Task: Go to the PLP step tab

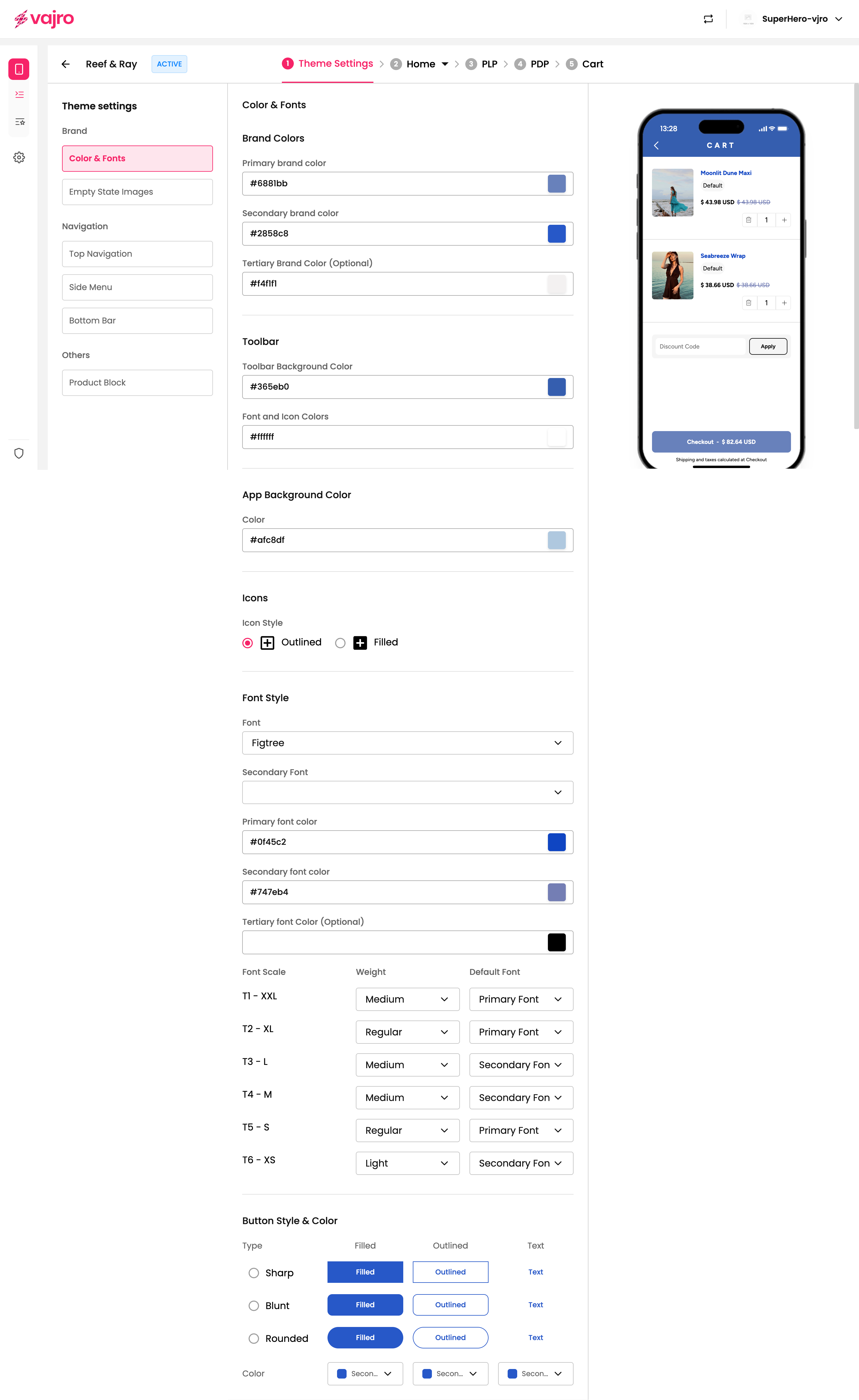Action: coord(489,64)
